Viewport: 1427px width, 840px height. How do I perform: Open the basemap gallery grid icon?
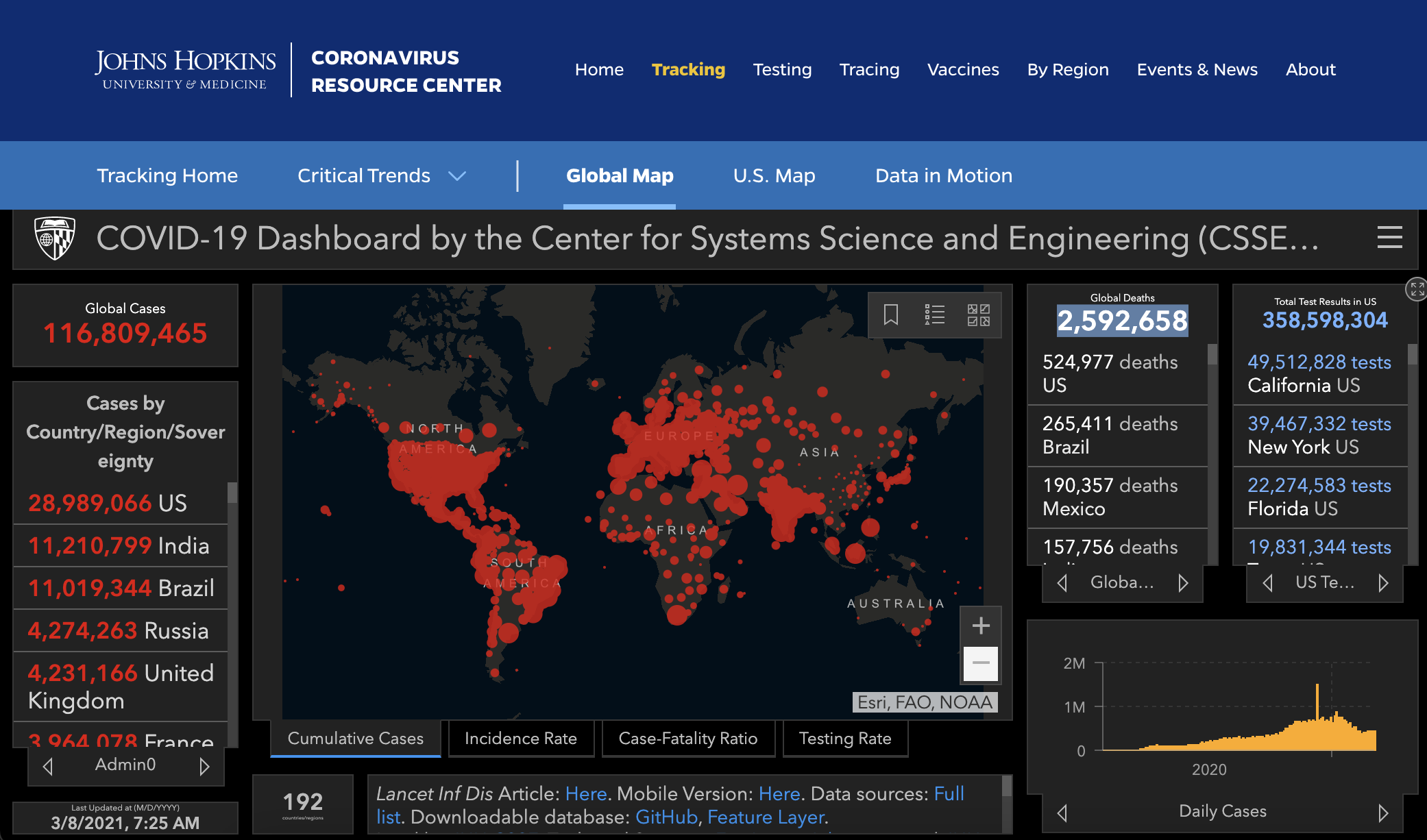(978, 315)
